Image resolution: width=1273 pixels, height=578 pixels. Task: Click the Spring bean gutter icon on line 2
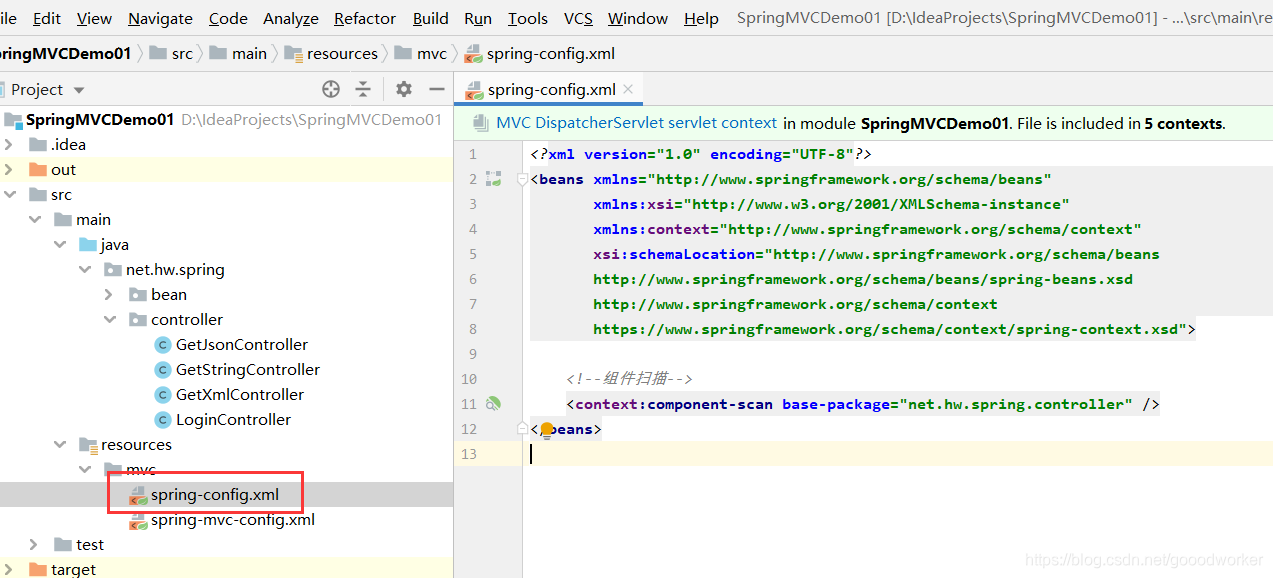(492, 179)
